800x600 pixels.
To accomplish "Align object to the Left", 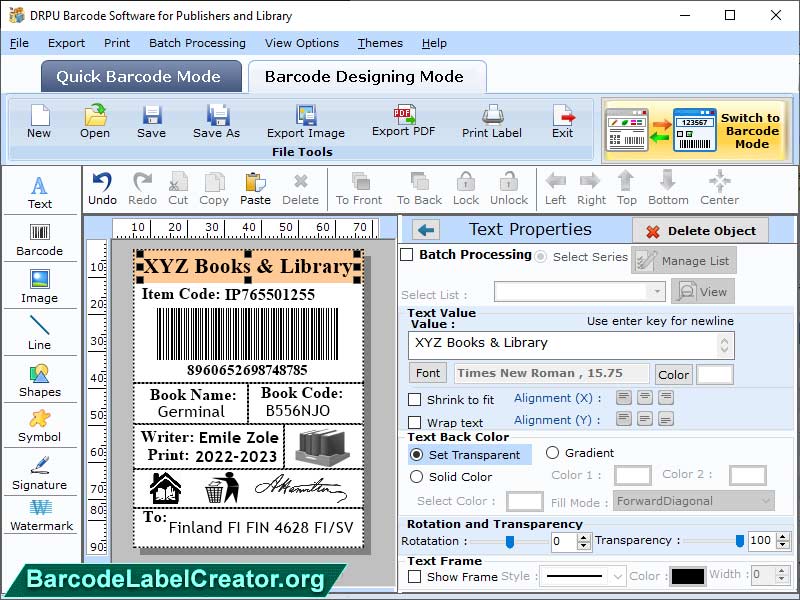I will point(555,189).
